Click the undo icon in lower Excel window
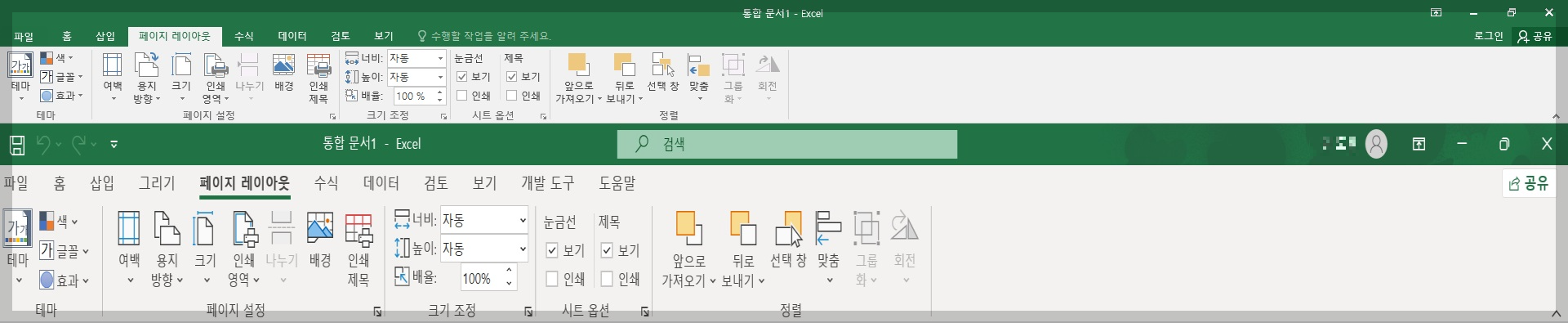The image size is (1568, 323). 43,145
